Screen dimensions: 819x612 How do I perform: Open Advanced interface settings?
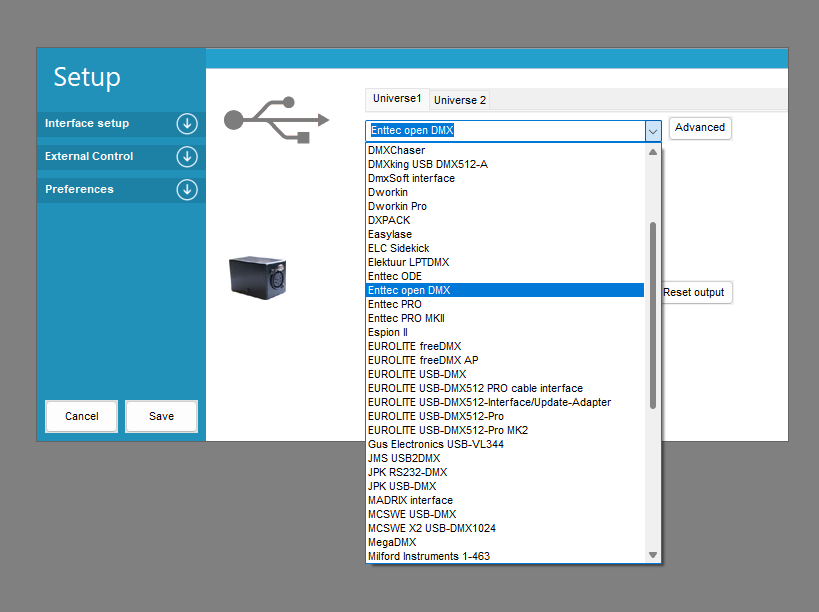pyautogui.click(x=700, y=128)
